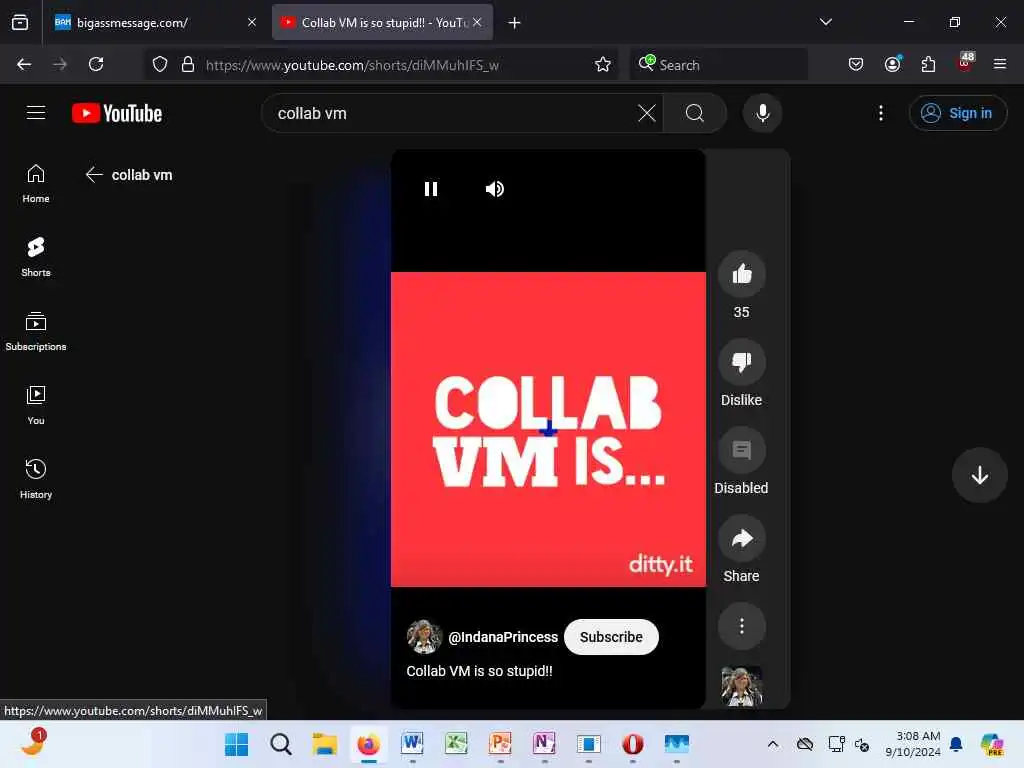Open History in the sidebar
This screenshot has width=1024, height=768.
tap(36, 479)
